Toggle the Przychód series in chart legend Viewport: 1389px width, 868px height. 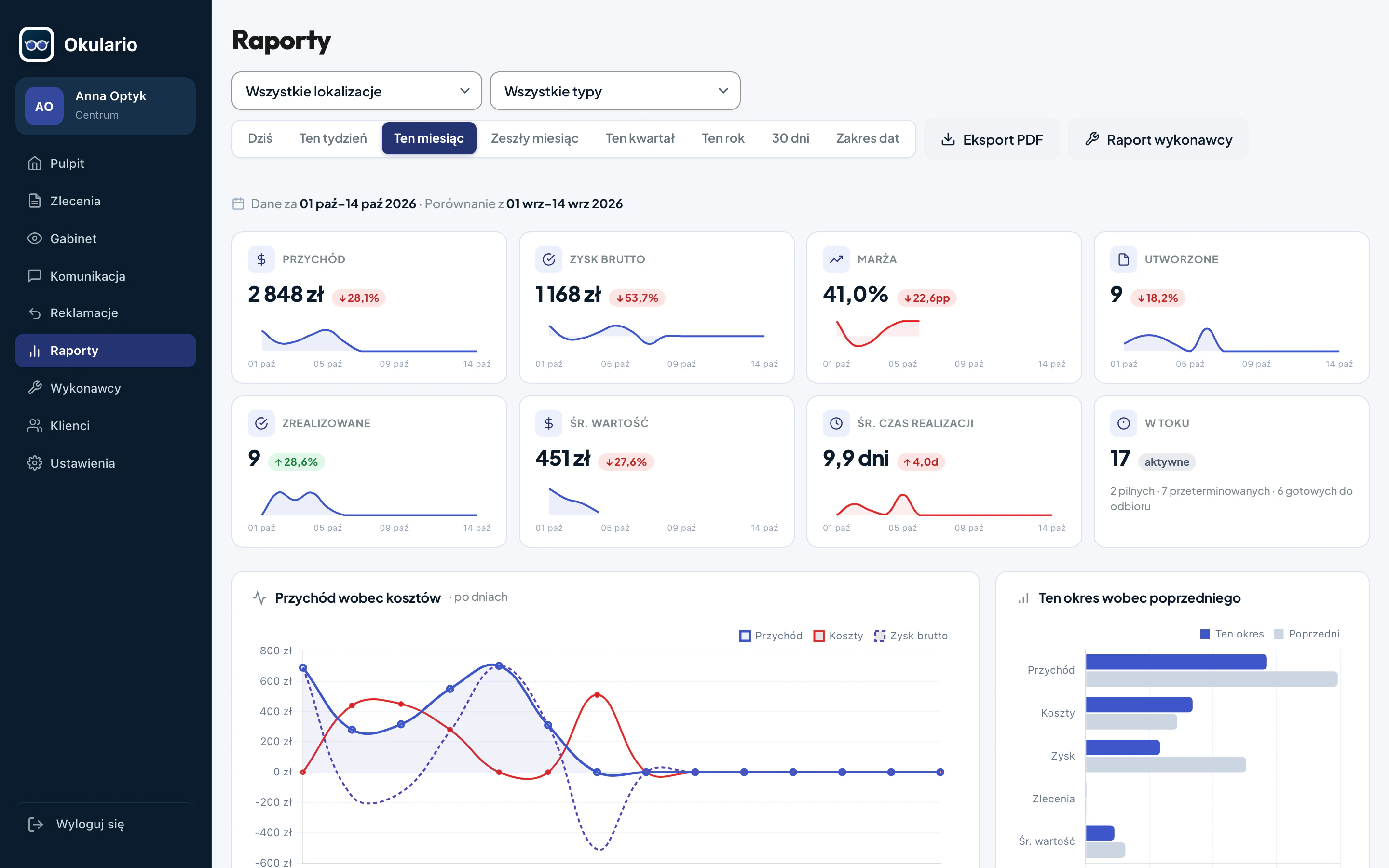click(771, 636)
